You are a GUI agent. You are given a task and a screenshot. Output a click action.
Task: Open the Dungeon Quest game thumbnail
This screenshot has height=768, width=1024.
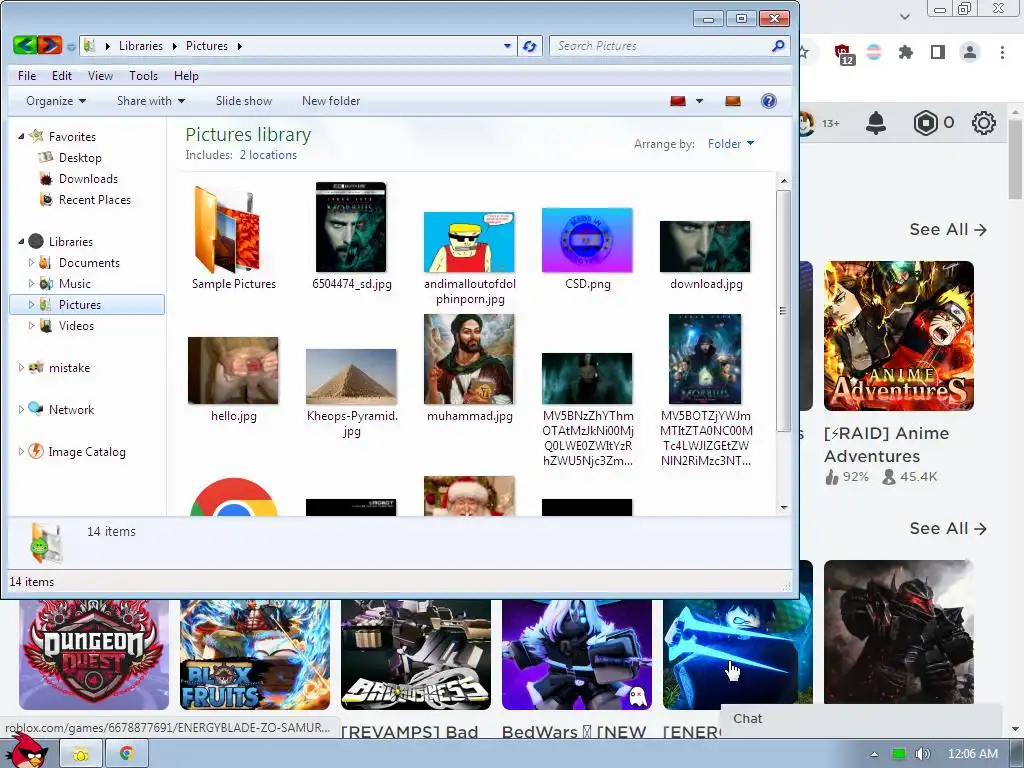pos(94,654)
